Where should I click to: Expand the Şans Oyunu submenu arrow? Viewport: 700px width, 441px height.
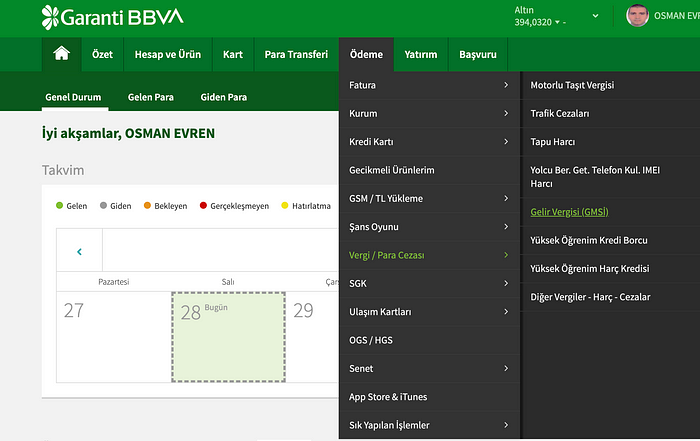click(506, 227)
